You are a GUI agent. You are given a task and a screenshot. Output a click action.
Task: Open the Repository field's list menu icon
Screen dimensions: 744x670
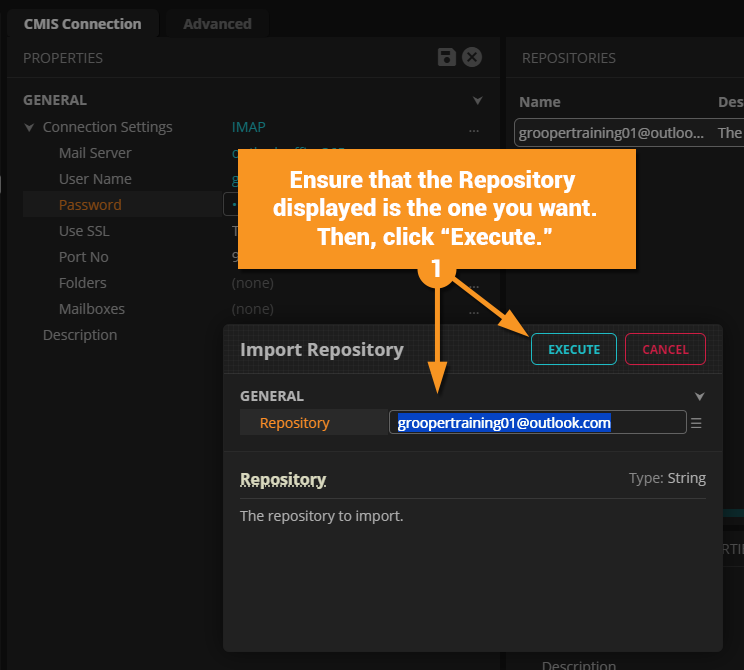696,423
